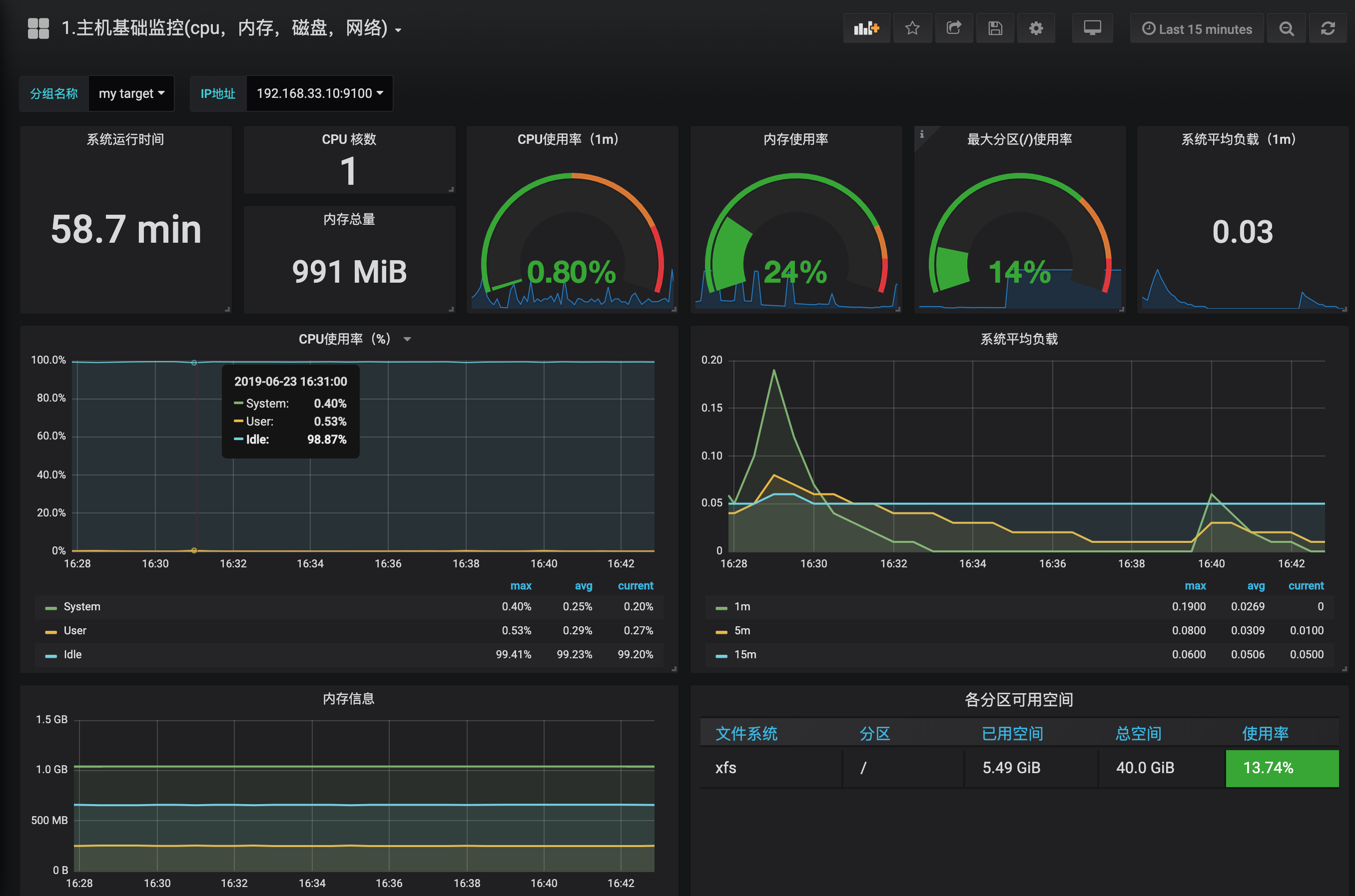Viewport: 1355px width, 896px height.
Task: Share the dashboard
Action: tap(954, 28)
